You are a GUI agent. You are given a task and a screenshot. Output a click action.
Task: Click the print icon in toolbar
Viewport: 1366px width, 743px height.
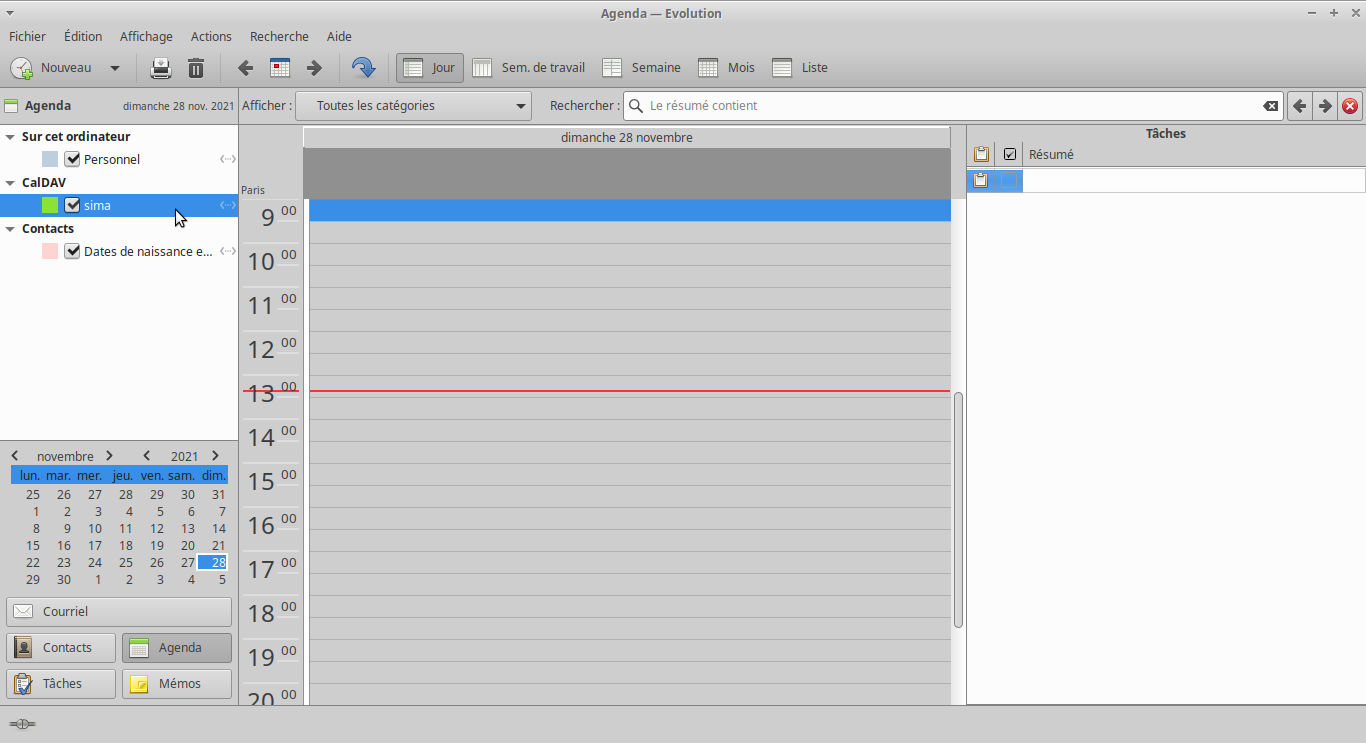tap(161, 68)
